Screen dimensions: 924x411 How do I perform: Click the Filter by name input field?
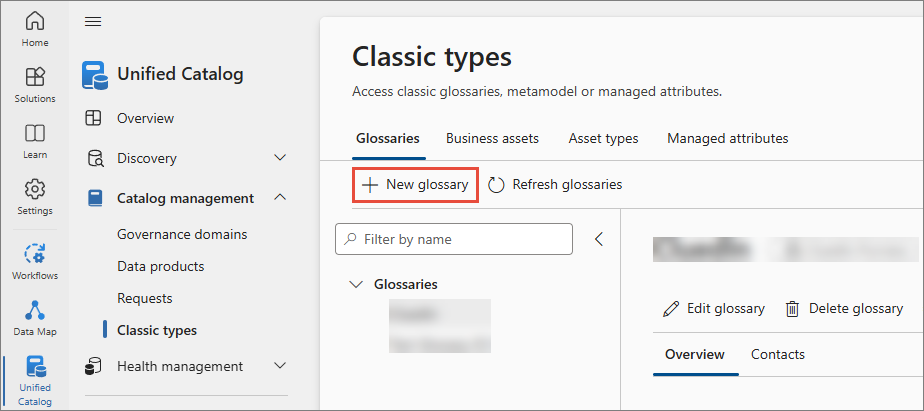(454, 239)
